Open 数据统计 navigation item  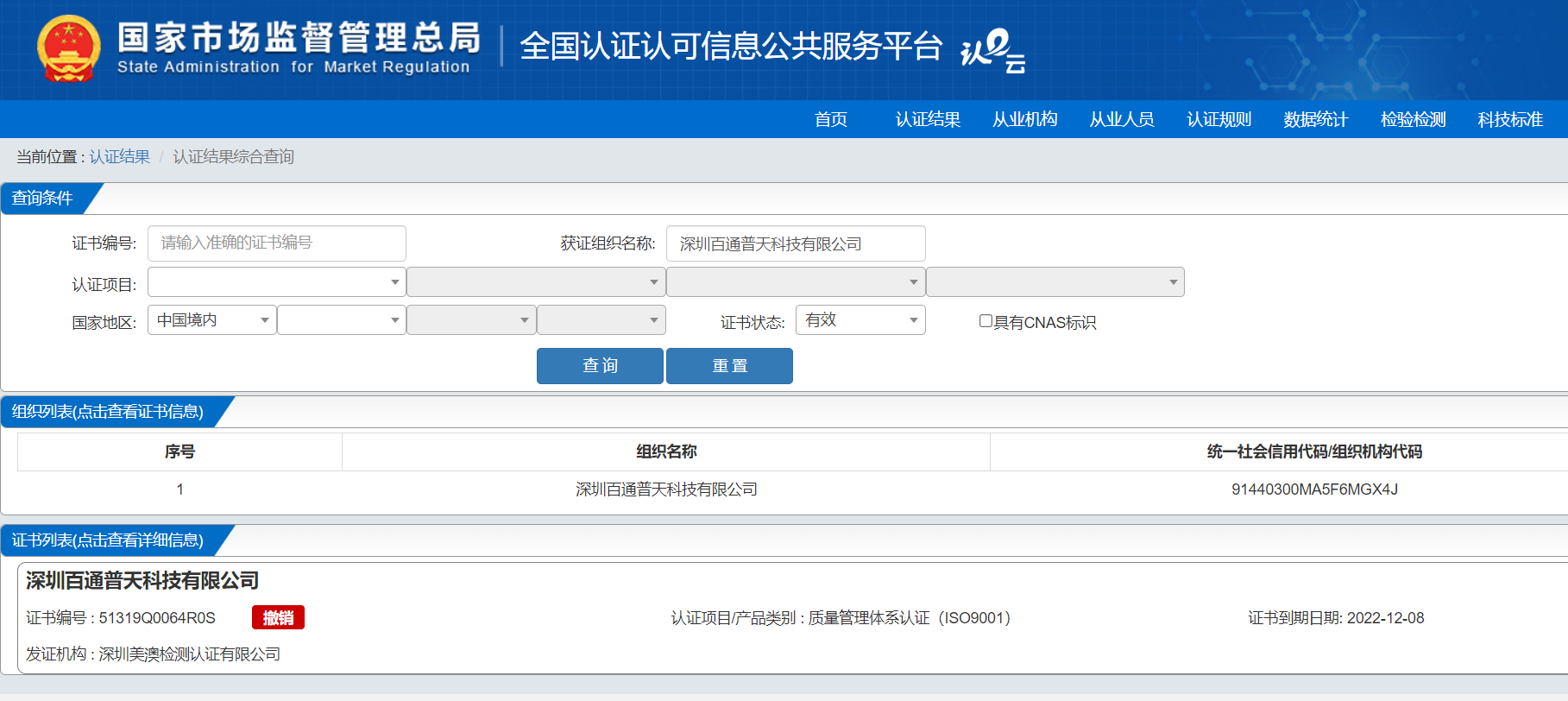tap(1316, 119)
